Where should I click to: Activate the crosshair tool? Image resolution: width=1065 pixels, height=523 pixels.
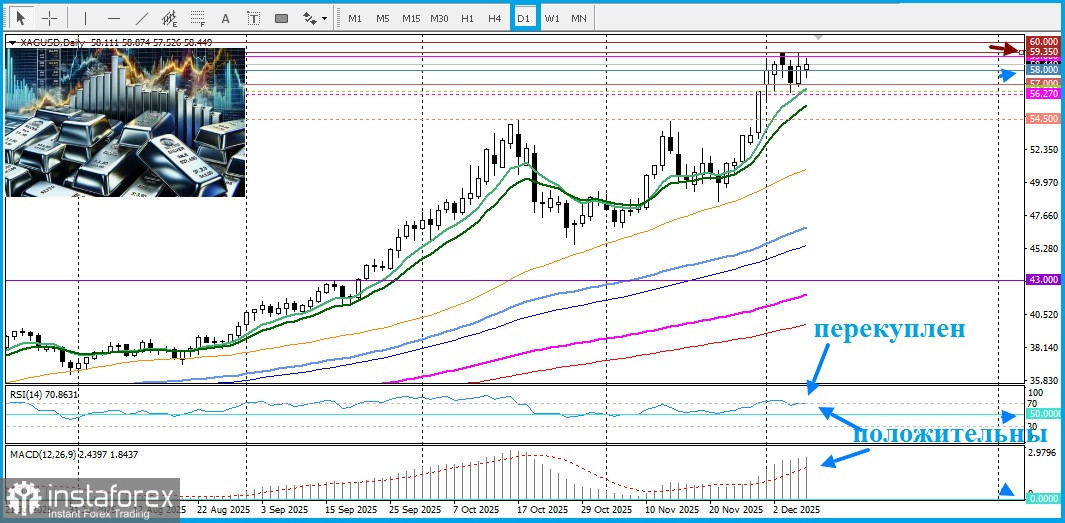coord(48,18)
